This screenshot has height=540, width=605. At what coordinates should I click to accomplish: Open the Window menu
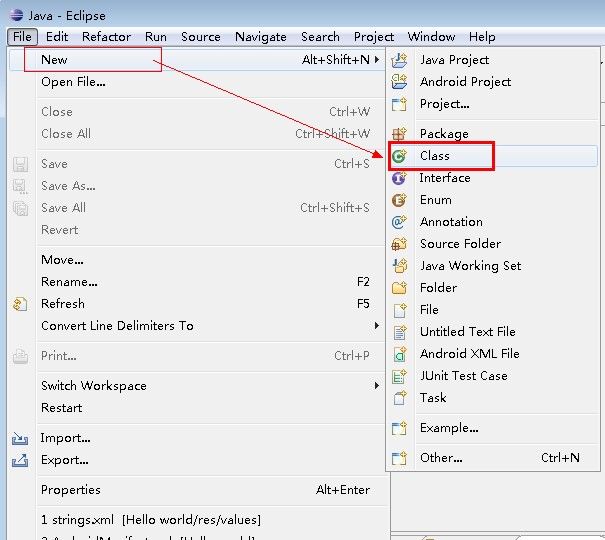pyautogui.click(x=431, y=37)
